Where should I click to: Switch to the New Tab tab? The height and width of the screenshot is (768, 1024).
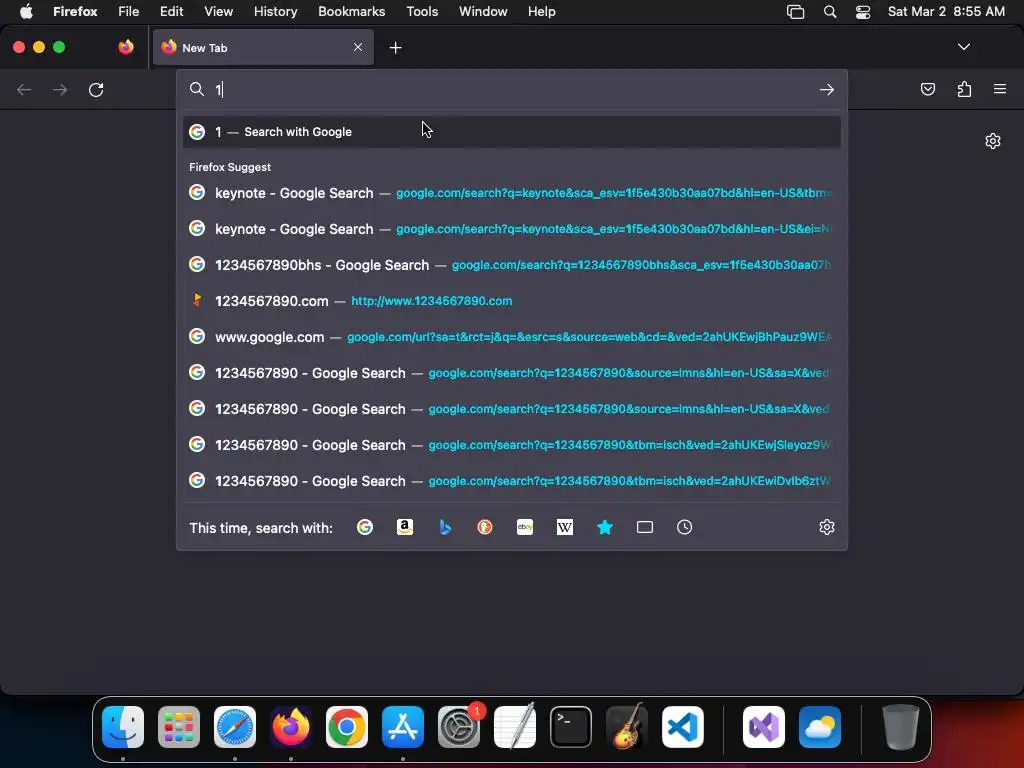(x=263, y=47)
